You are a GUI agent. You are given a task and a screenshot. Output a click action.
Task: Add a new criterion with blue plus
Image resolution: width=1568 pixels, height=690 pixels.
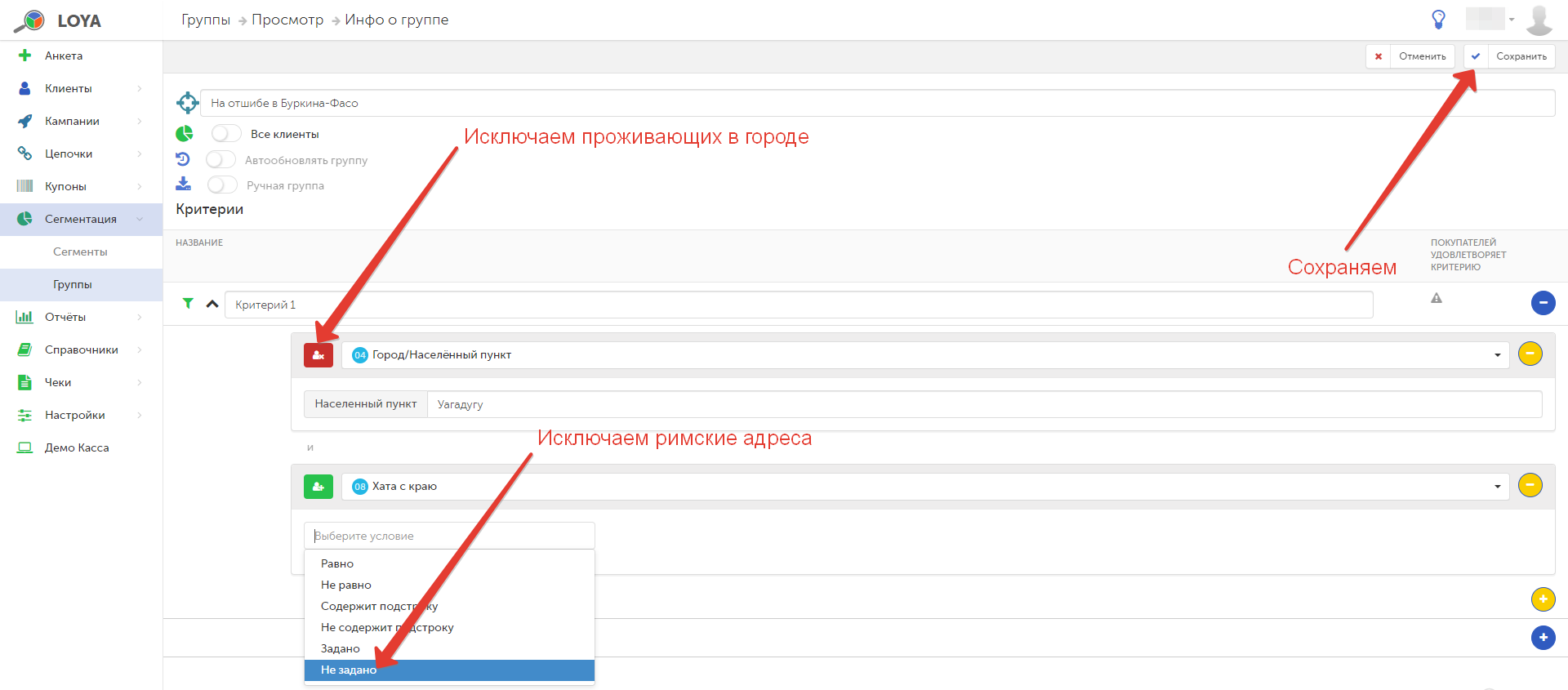pos(1543,638)
